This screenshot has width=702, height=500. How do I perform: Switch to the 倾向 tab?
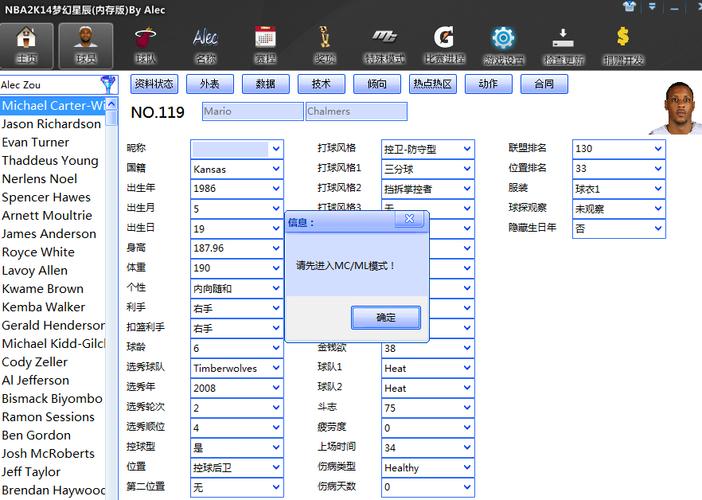(377, 84)
